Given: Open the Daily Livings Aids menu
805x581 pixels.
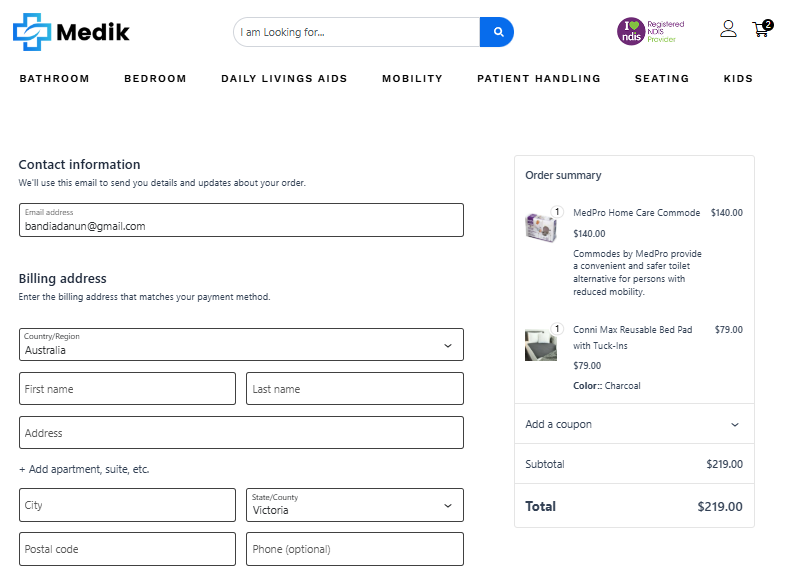Looking at the screenshot, I should tap(284, 79).
